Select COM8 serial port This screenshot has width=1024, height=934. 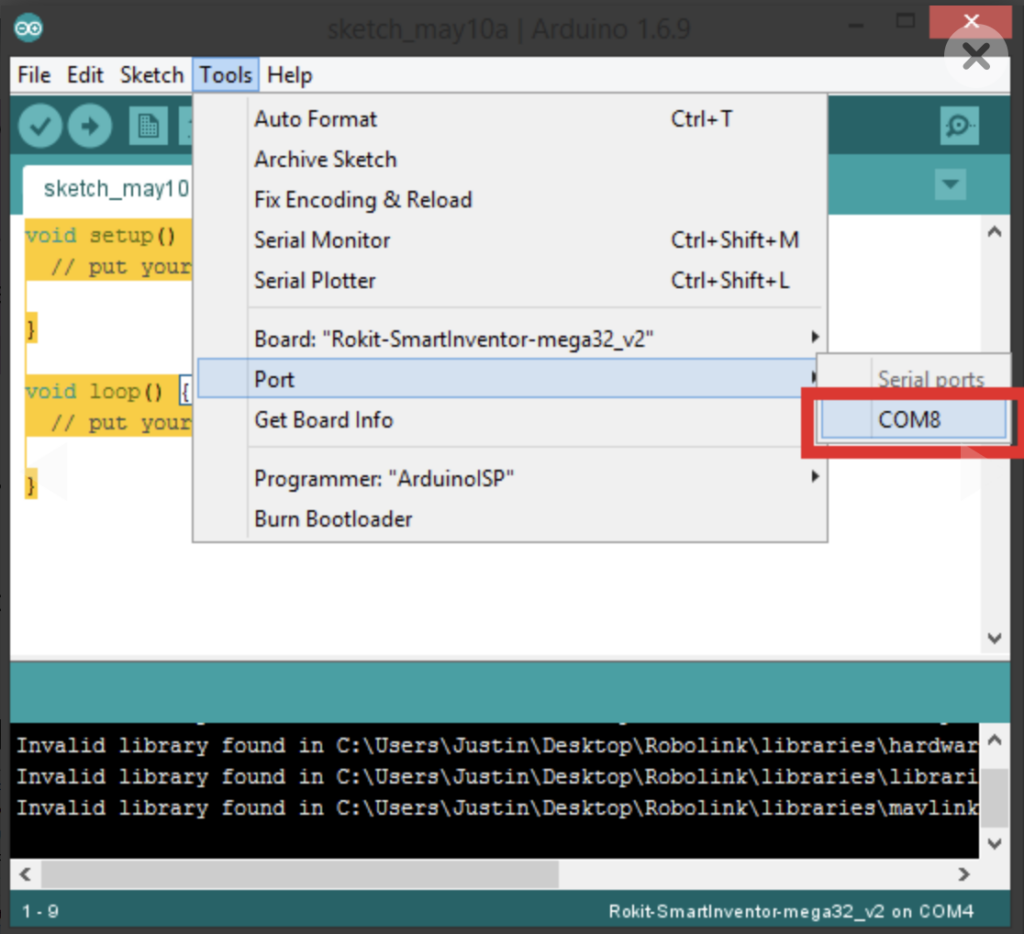pyautogui.click(x=912, y=420)
